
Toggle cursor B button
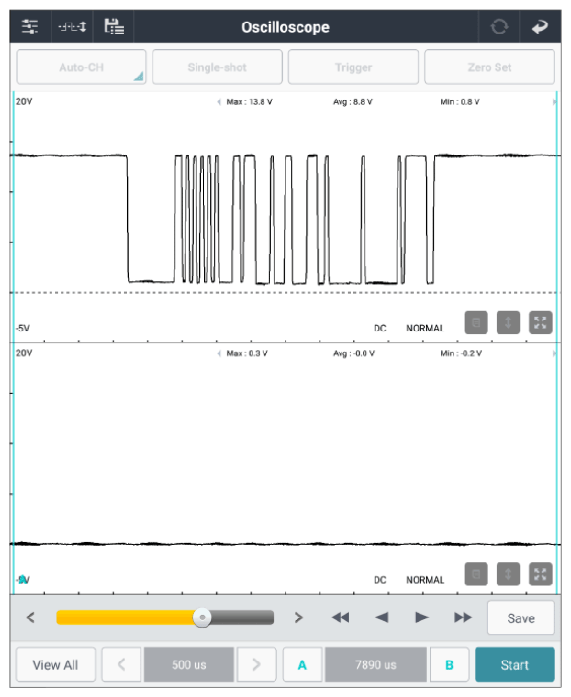click(x=449, y=665)
